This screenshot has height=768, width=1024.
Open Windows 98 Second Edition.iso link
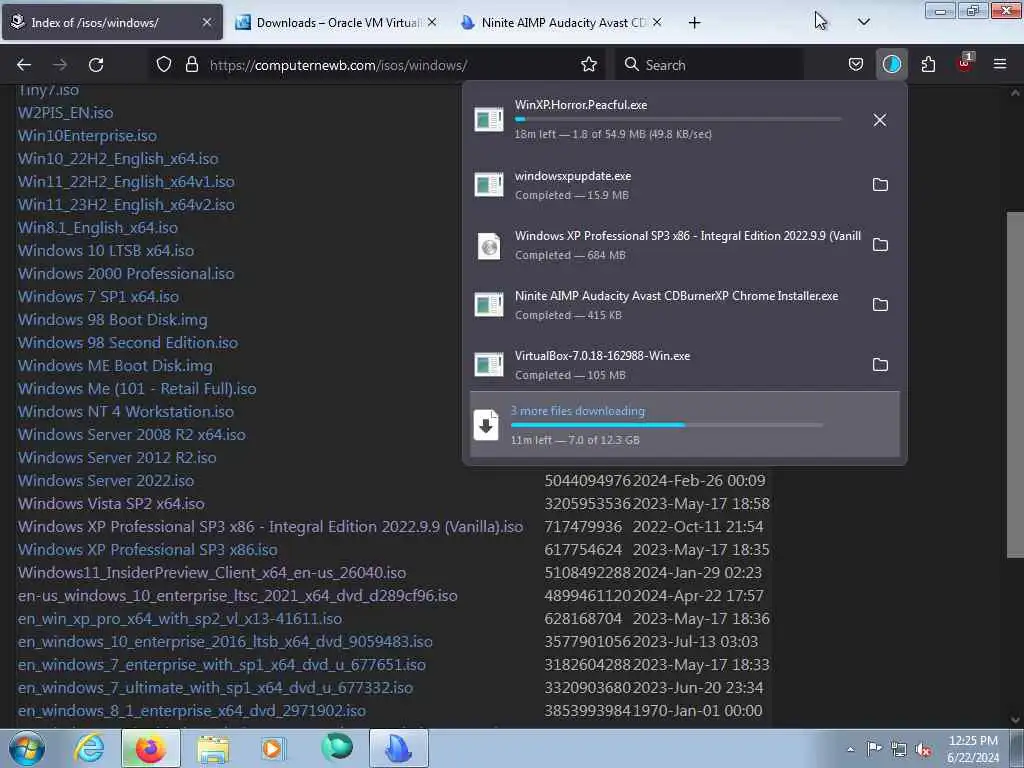pos(127,342)
